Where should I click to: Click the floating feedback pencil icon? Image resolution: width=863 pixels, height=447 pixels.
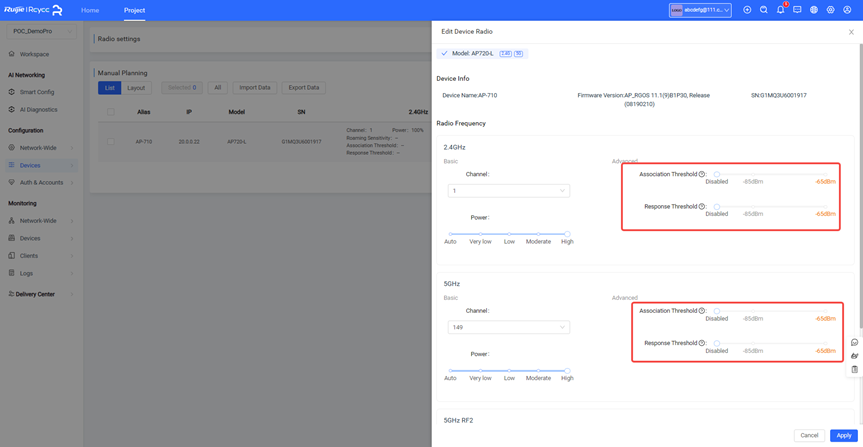[854, 356]
